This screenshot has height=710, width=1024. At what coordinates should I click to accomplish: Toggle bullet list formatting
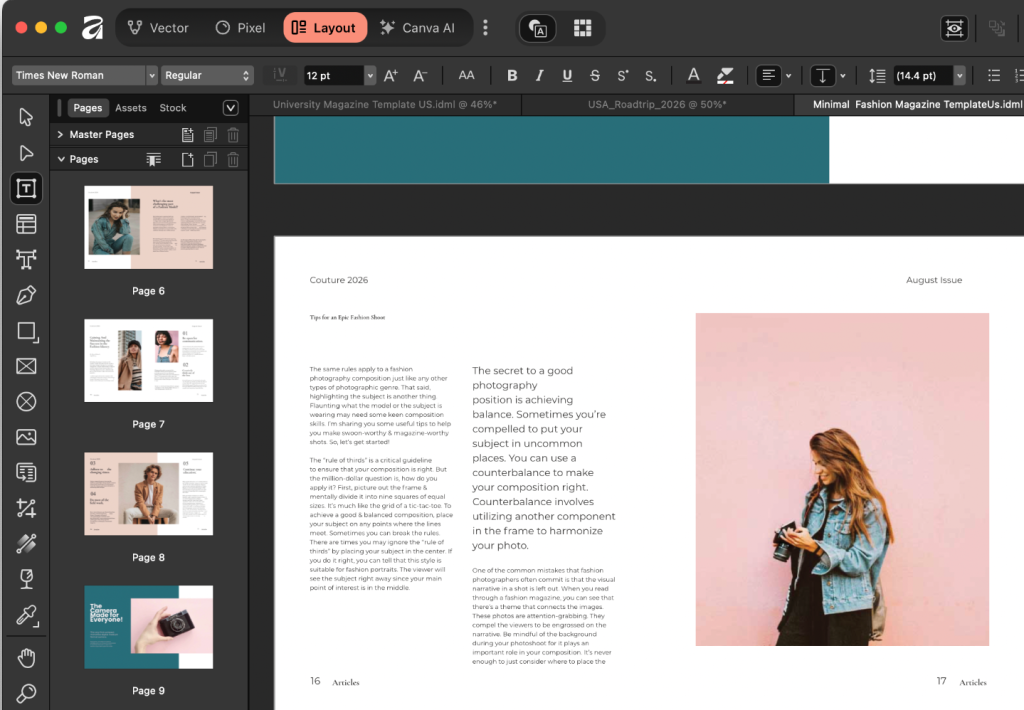pos(993,76)
